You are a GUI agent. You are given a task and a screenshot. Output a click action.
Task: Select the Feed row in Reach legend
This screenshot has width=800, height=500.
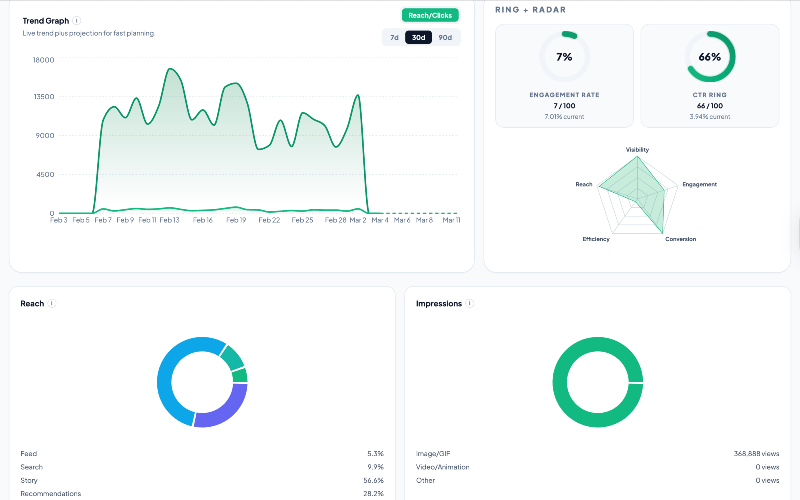(x=202, y=454)
